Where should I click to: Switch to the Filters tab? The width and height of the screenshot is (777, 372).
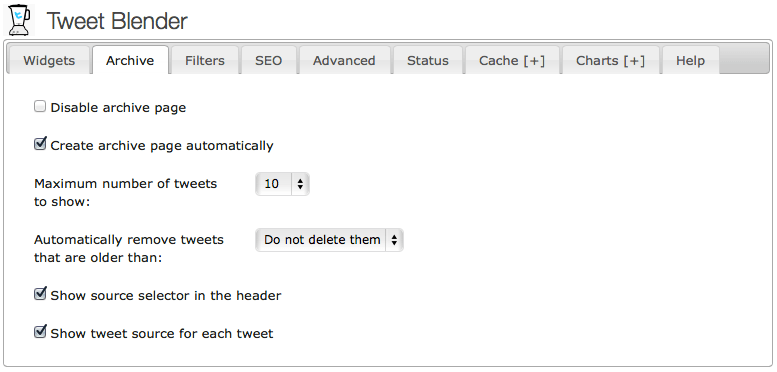205,60
